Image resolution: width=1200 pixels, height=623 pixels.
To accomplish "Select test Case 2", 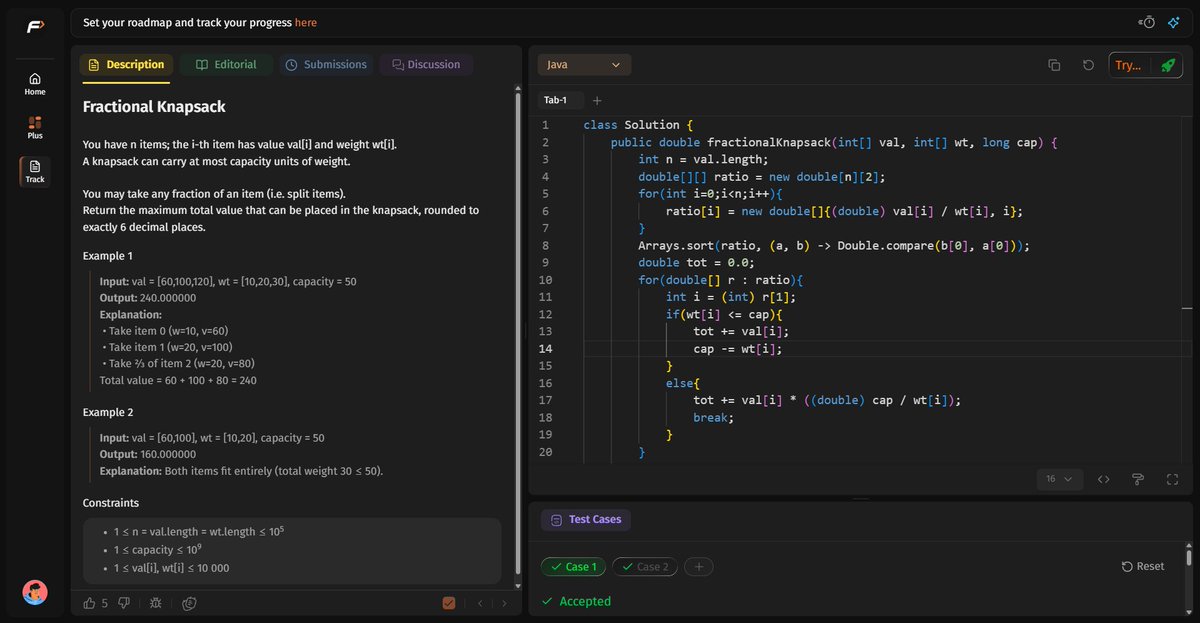I will tap(644, 567).
